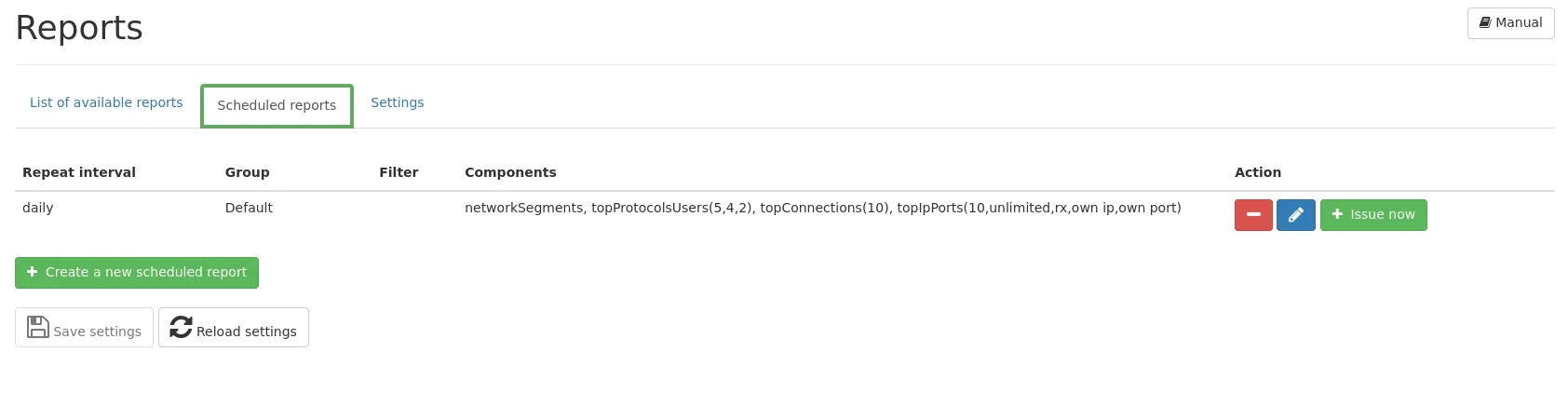Select the daily repeat interval cell
Screen dimensions: 1568x393
tap(38, 208)
